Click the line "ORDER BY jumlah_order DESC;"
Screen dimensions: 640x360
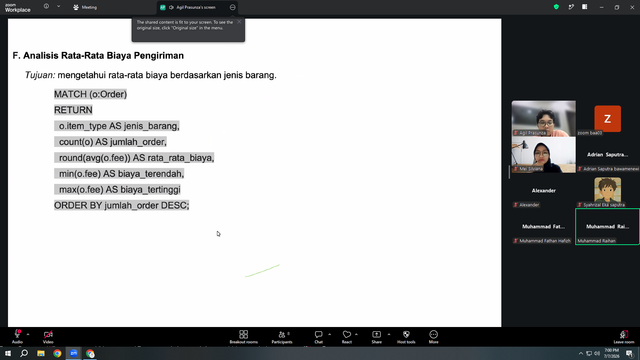click(122, 205)
